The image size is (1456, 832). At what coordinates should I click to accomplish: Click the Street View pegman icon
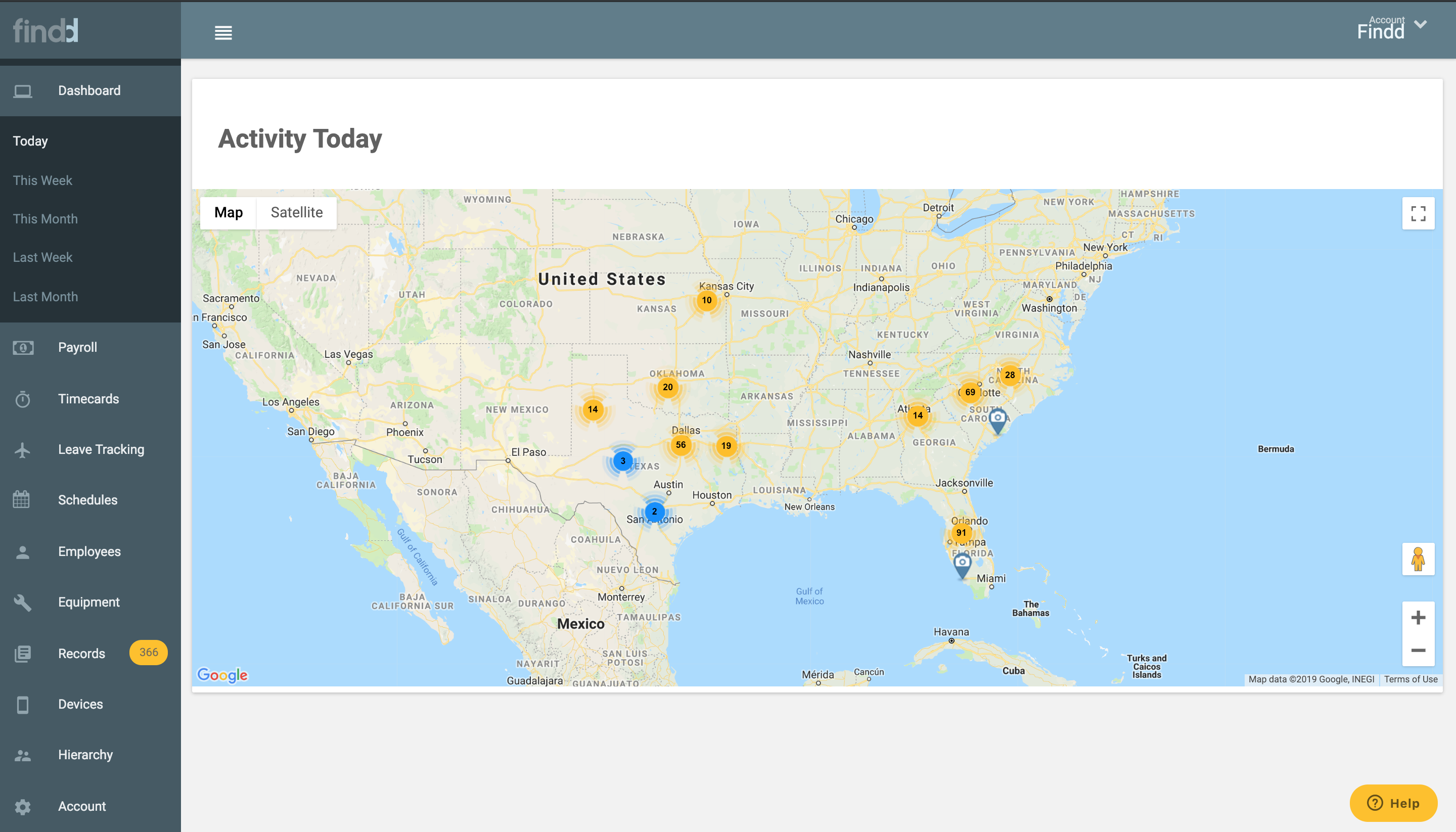(x=1418, y=559)
